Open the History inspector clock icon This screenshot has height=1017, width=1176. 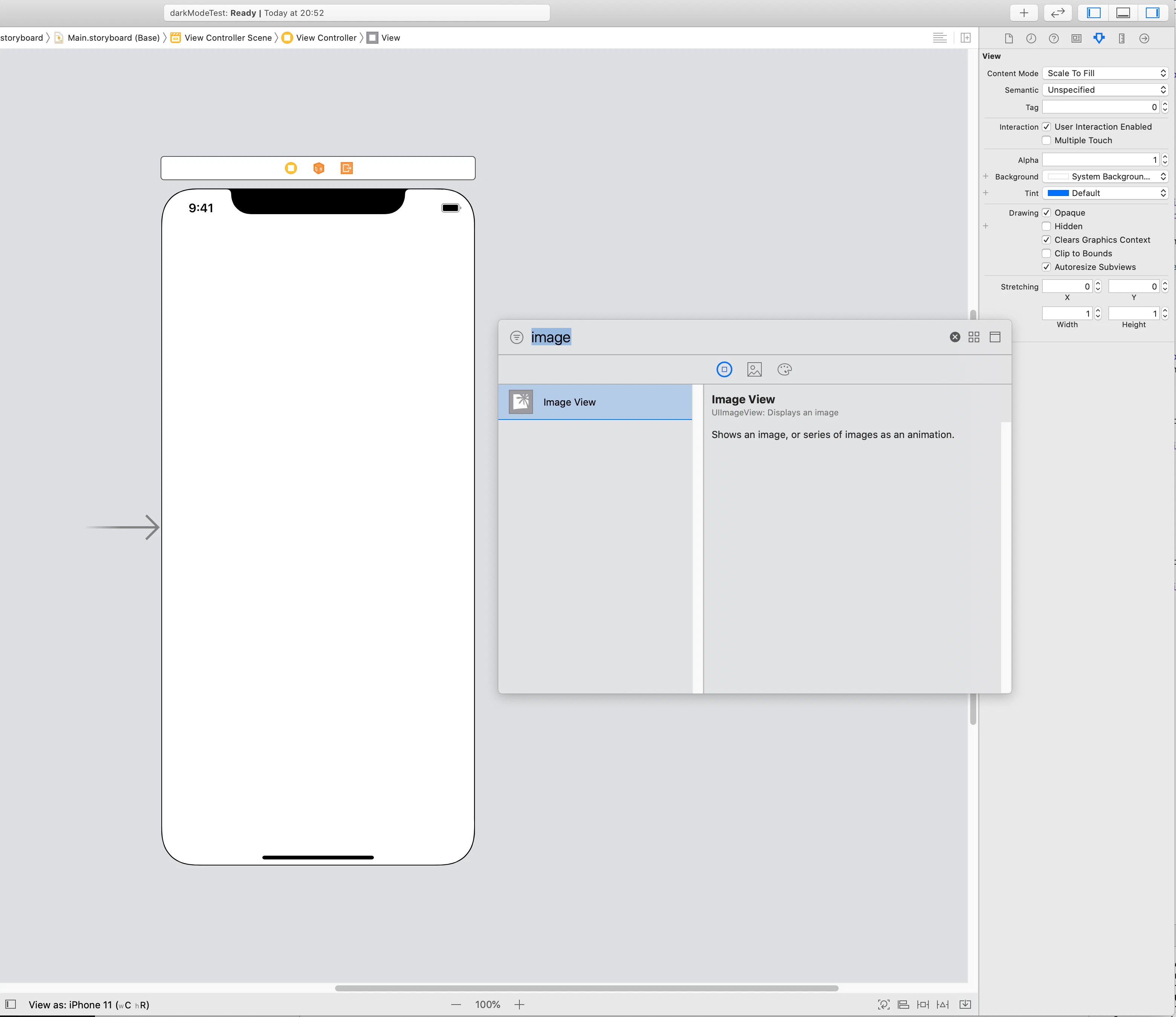click(x=1031, y=38)
